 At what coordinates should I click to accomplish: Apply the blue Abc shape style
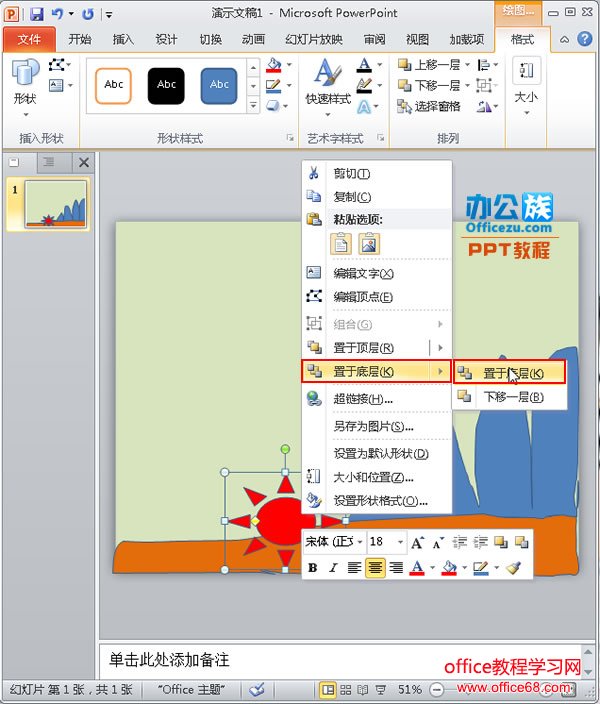219,86
